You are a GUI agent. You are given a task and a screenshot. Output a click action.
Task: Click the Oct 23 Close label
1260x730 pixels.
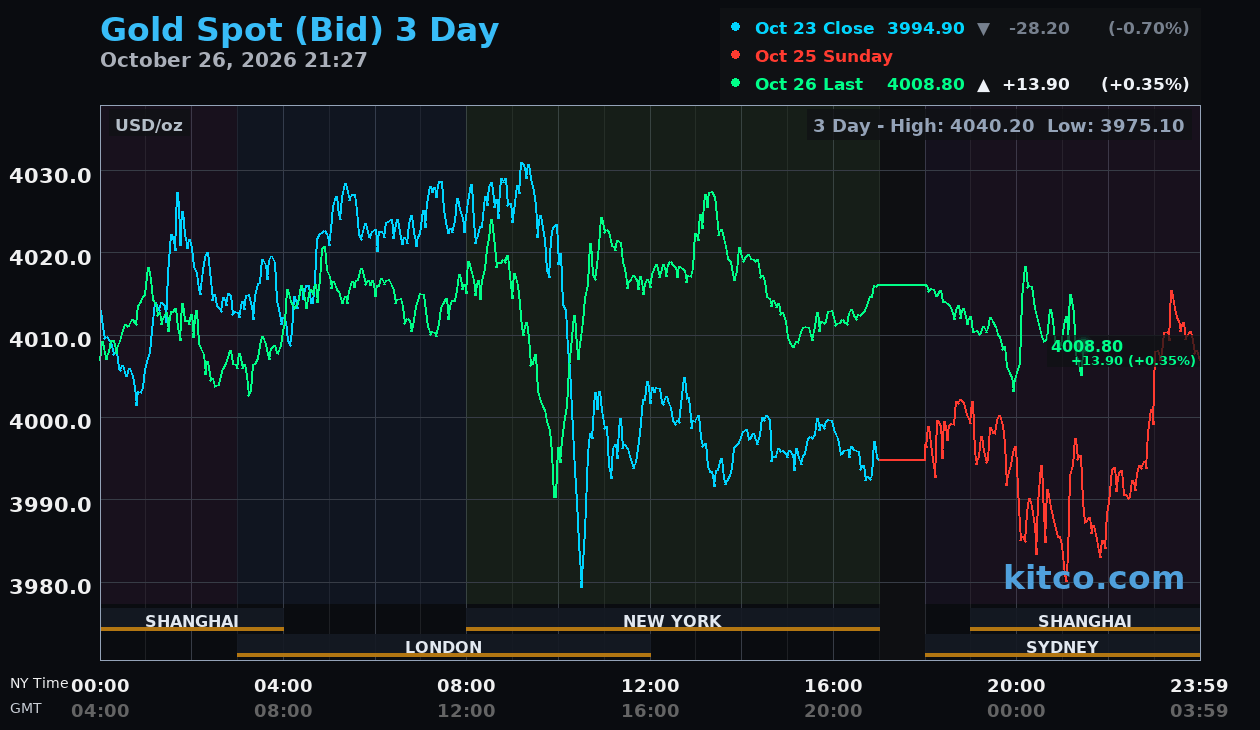[814, 28]
